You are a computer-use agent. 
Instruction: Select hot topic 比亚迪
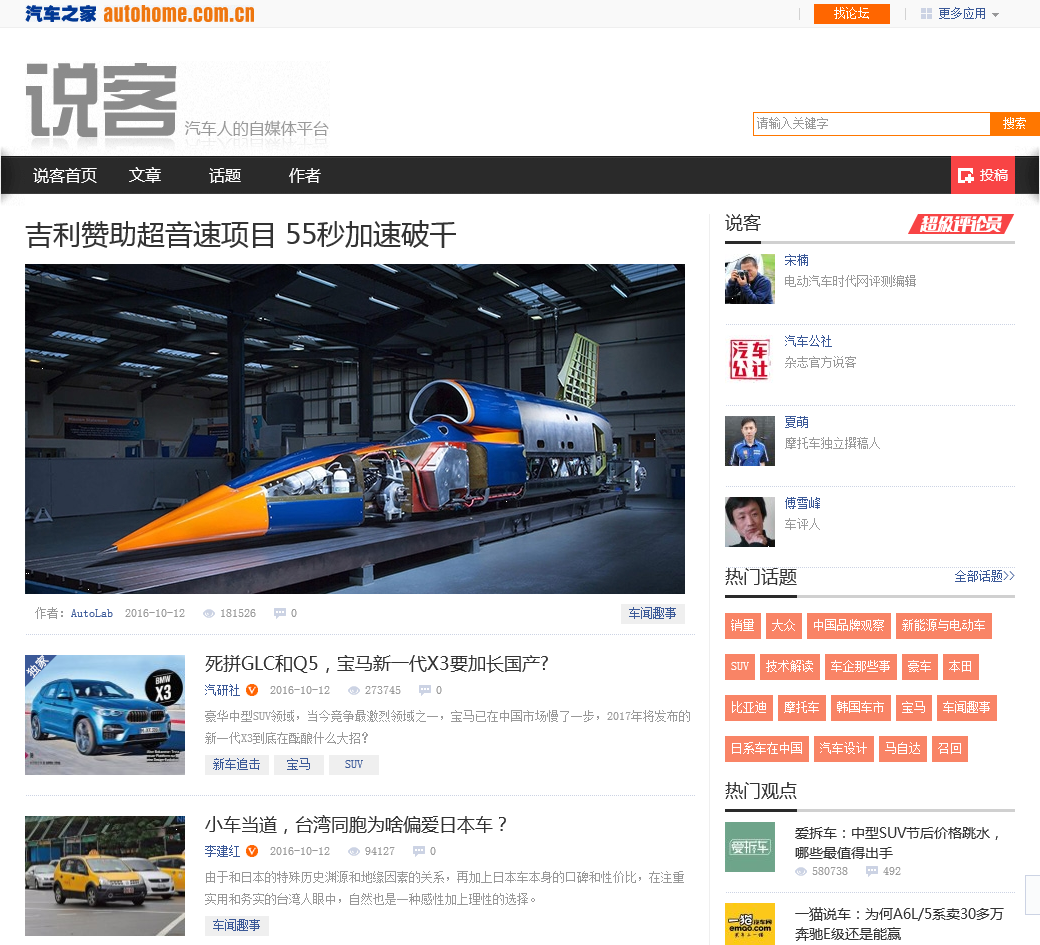tap(748, 708)
